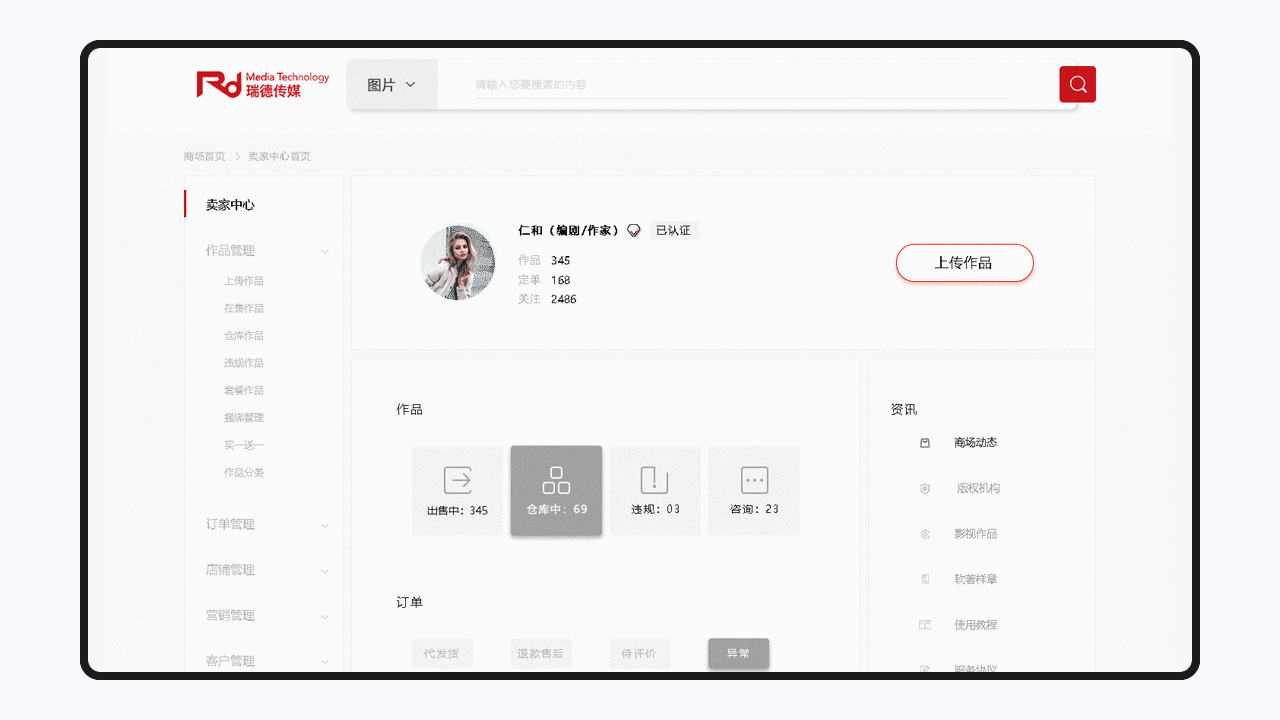Open 套餐作品 in the sidebar menu
Screen dimensions: 1280x720
(x=244, y=390)
